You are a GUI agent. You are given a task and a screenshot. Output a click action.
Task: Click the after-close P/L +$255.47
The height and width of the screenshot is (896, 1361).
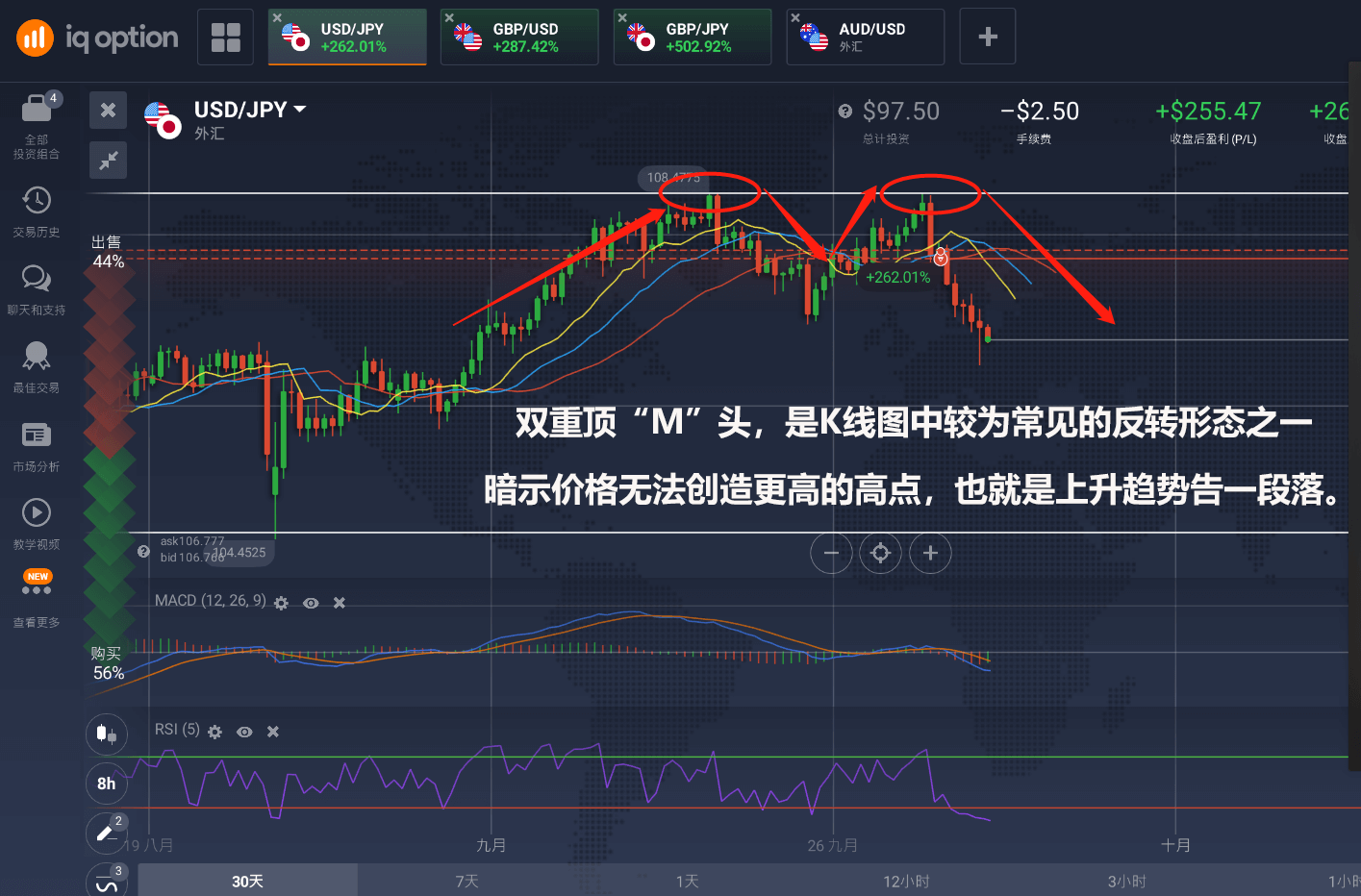[x=1208, y=112]
